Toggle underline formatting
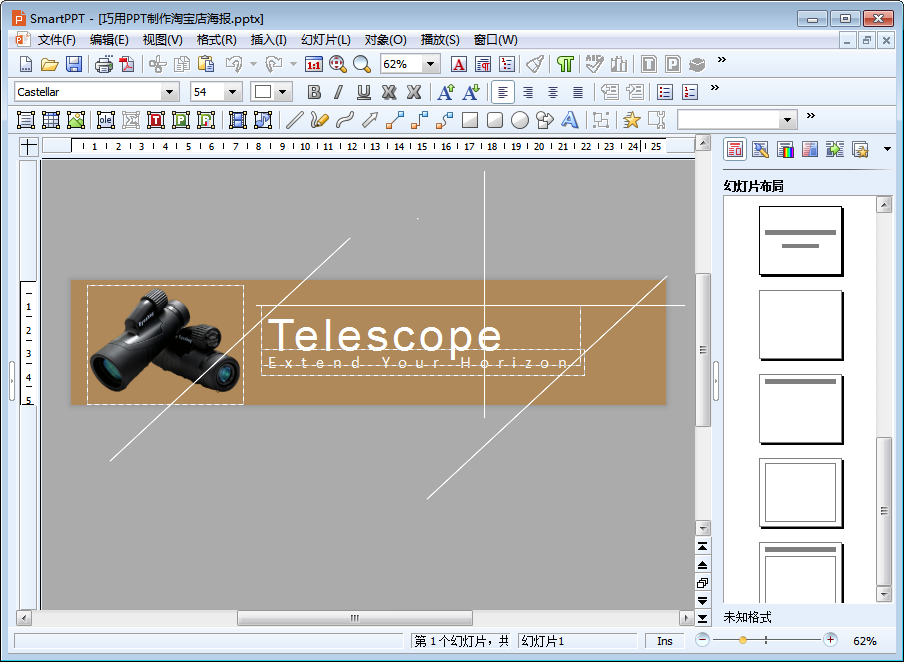904x662 pixels. click(364, 92)
